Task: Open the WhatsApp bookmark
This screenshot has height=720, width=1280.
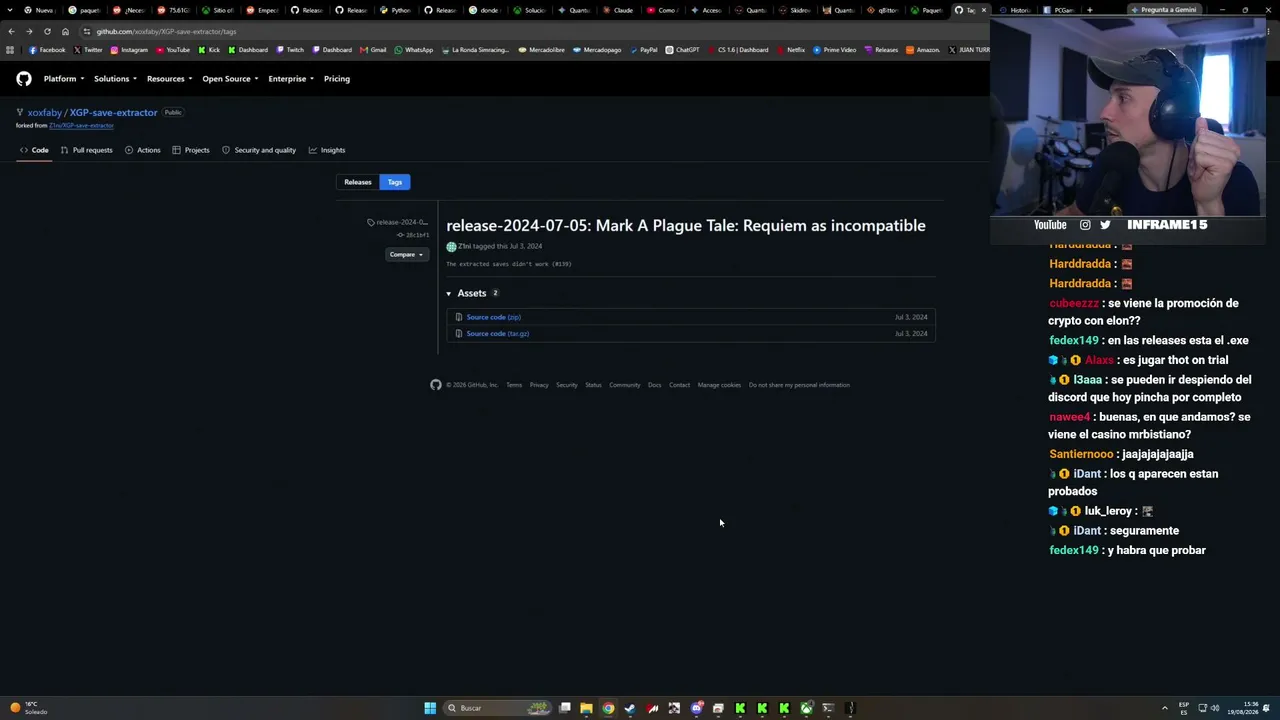Action: pos(414,50)
